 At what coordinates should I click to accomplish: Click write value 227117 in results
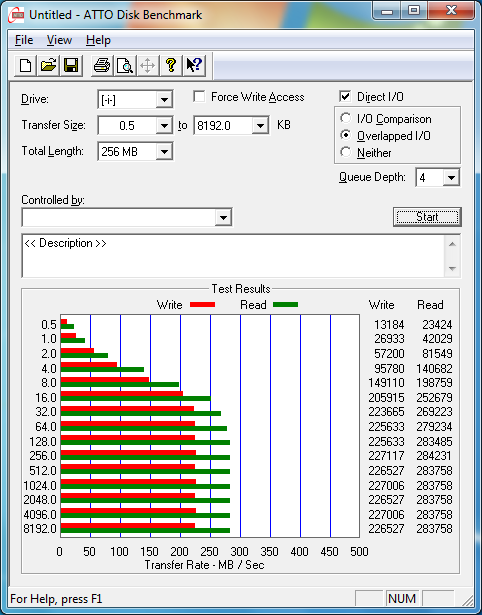386,456
